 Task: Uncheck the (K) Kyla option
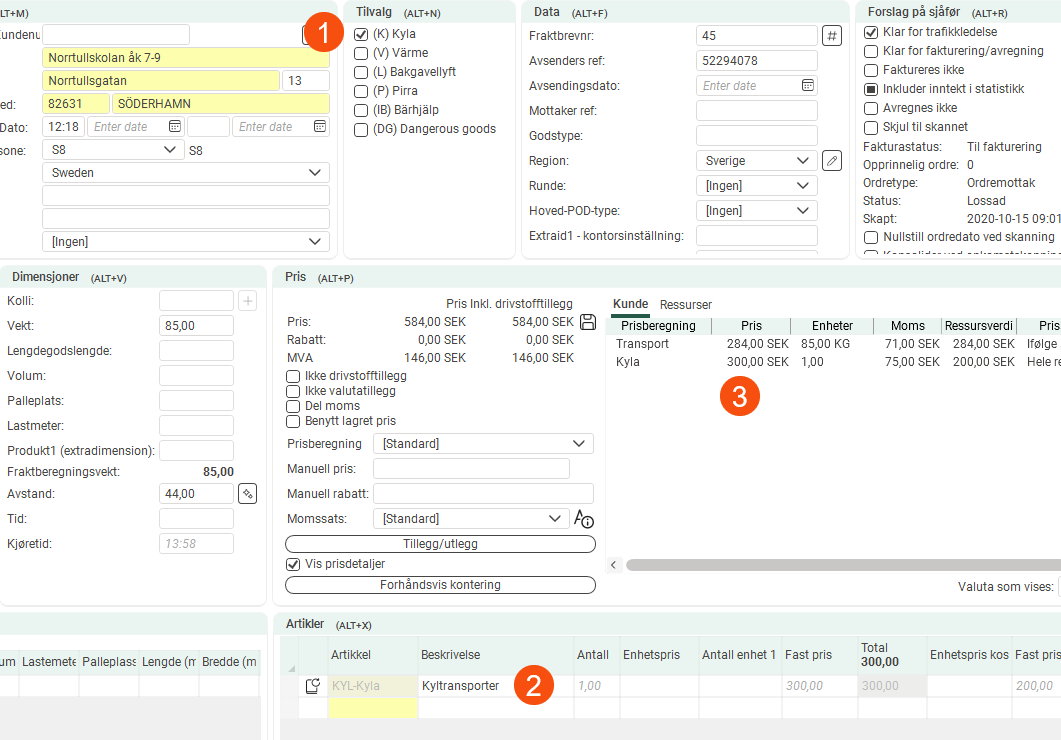point(361,34)
